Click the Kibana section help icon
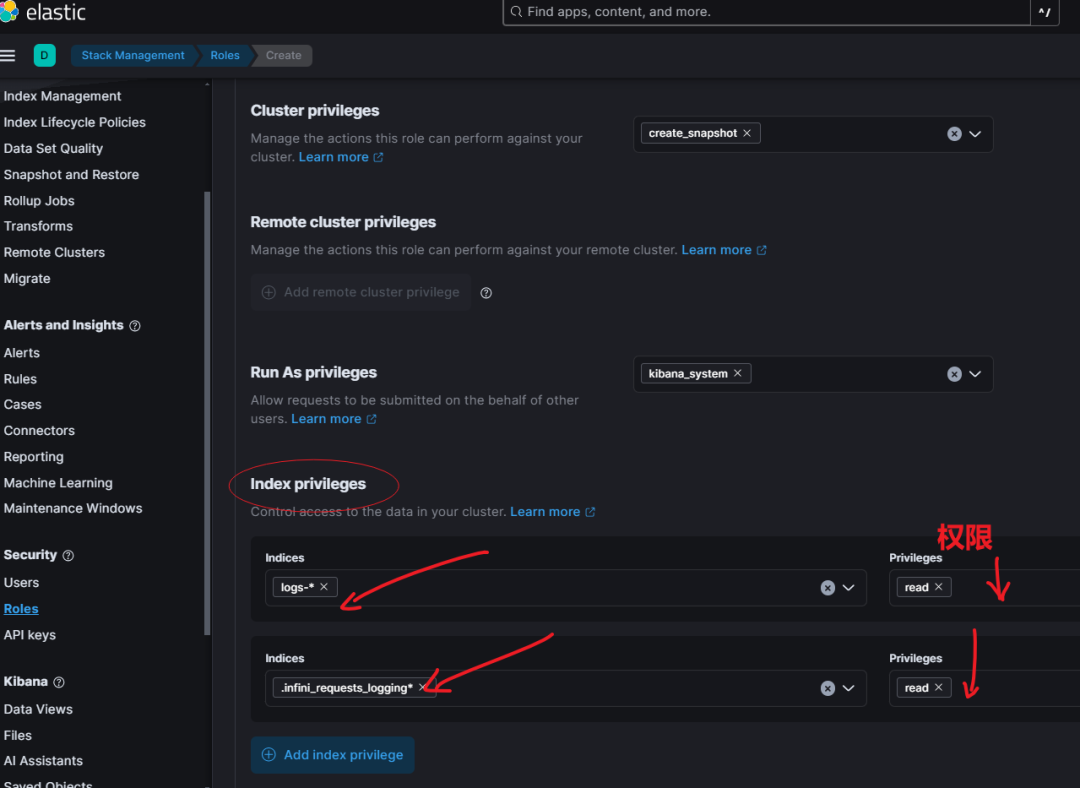This screenshot has width=1080, height=788. 59,682
